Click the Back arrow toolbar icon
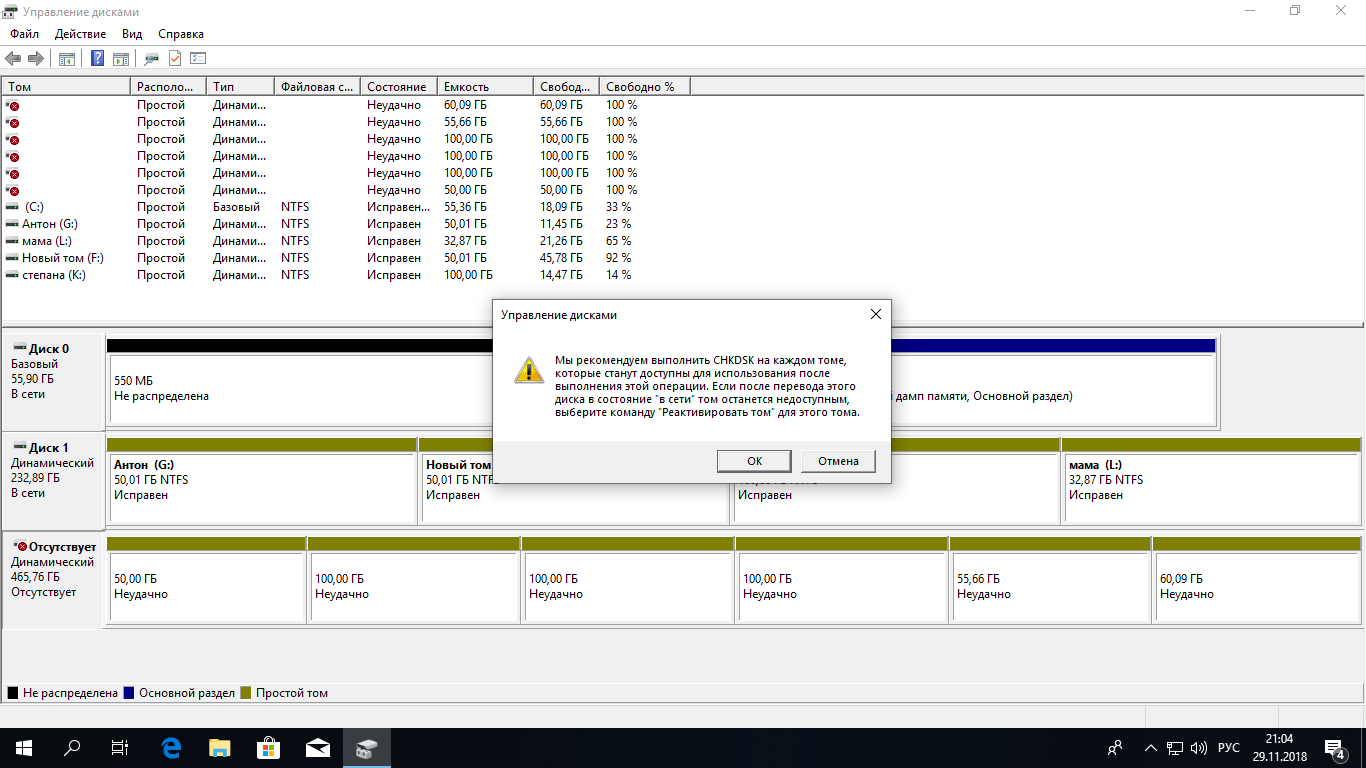The width and height of the screenshot is (1366, 768). pos(13,59)
